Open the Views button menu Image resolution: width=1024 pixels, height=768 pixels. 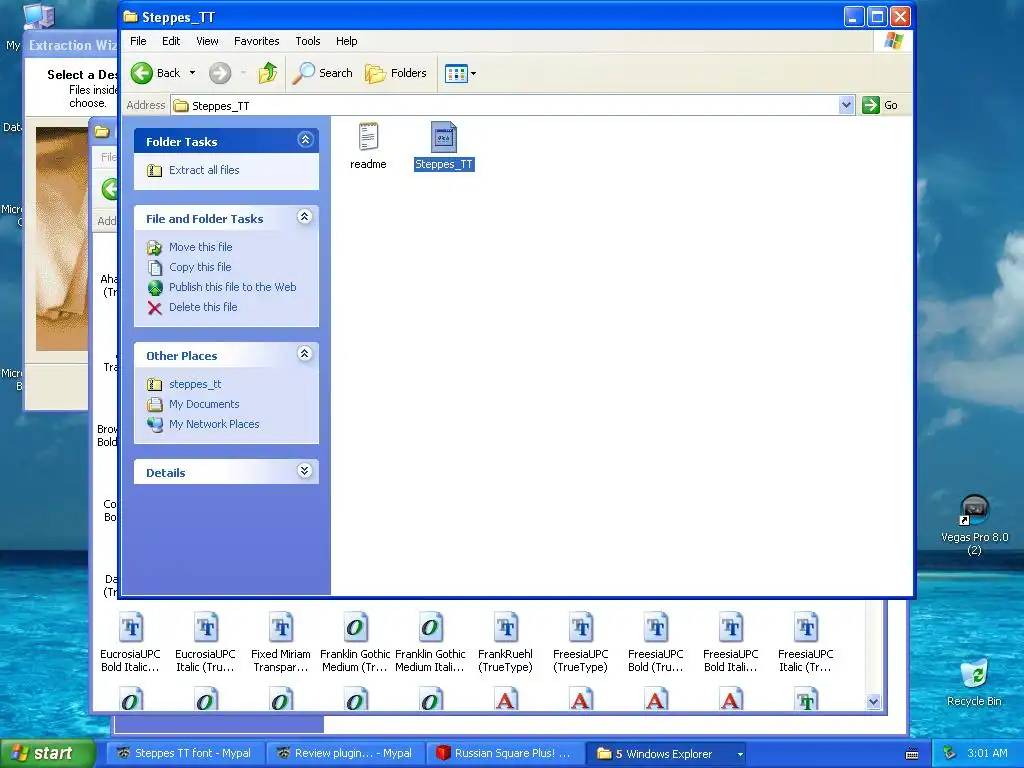[460, 73]
